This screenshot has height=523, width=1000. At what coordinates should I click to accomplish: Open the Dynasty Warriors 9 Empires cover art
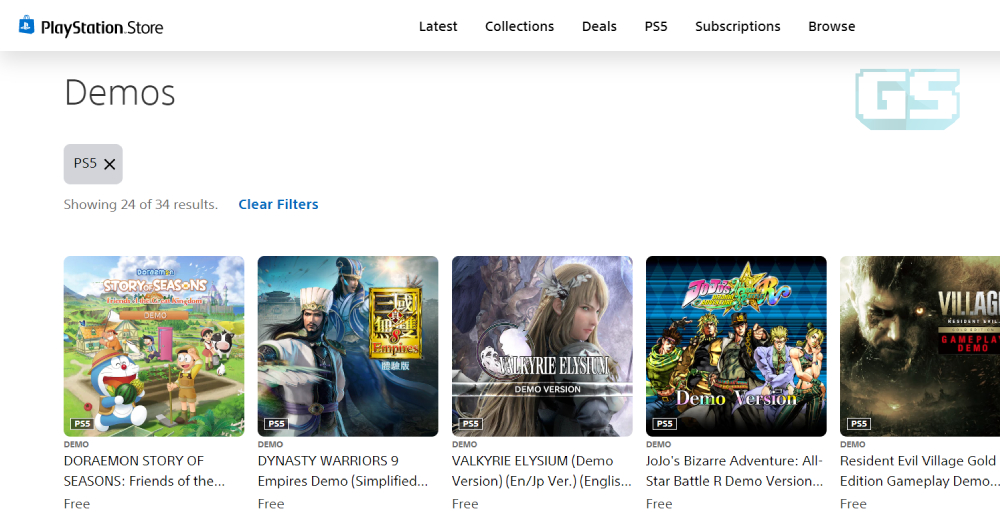[x=348, y=346]
